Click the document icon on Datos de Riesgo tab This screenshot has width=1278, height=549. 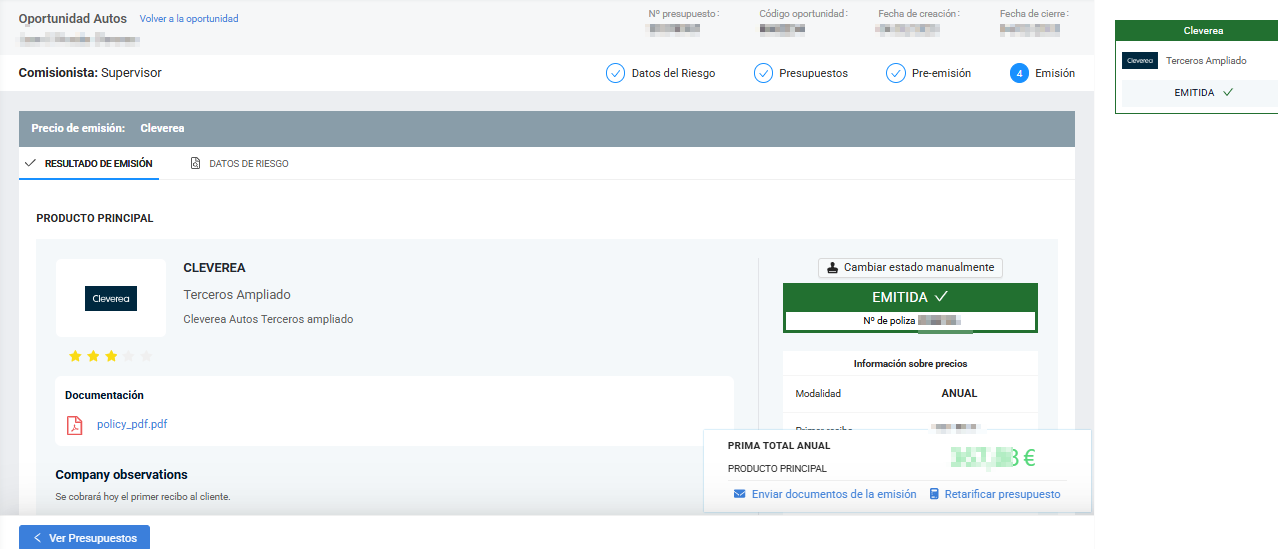pyautogui.click(x=196, y=163)
